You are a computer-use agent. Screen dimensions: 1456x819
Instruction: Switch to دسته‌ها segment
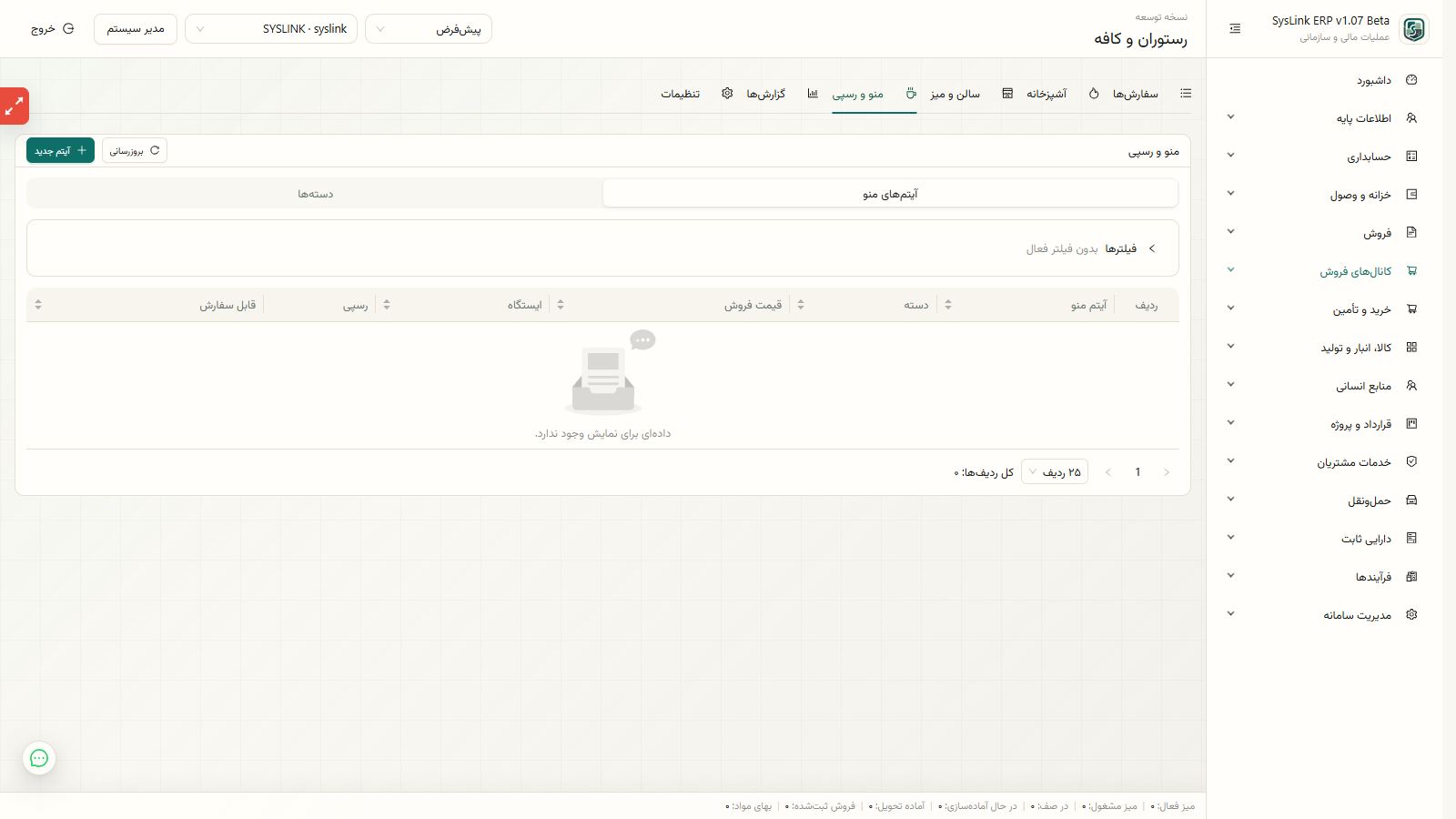[316, 194]
